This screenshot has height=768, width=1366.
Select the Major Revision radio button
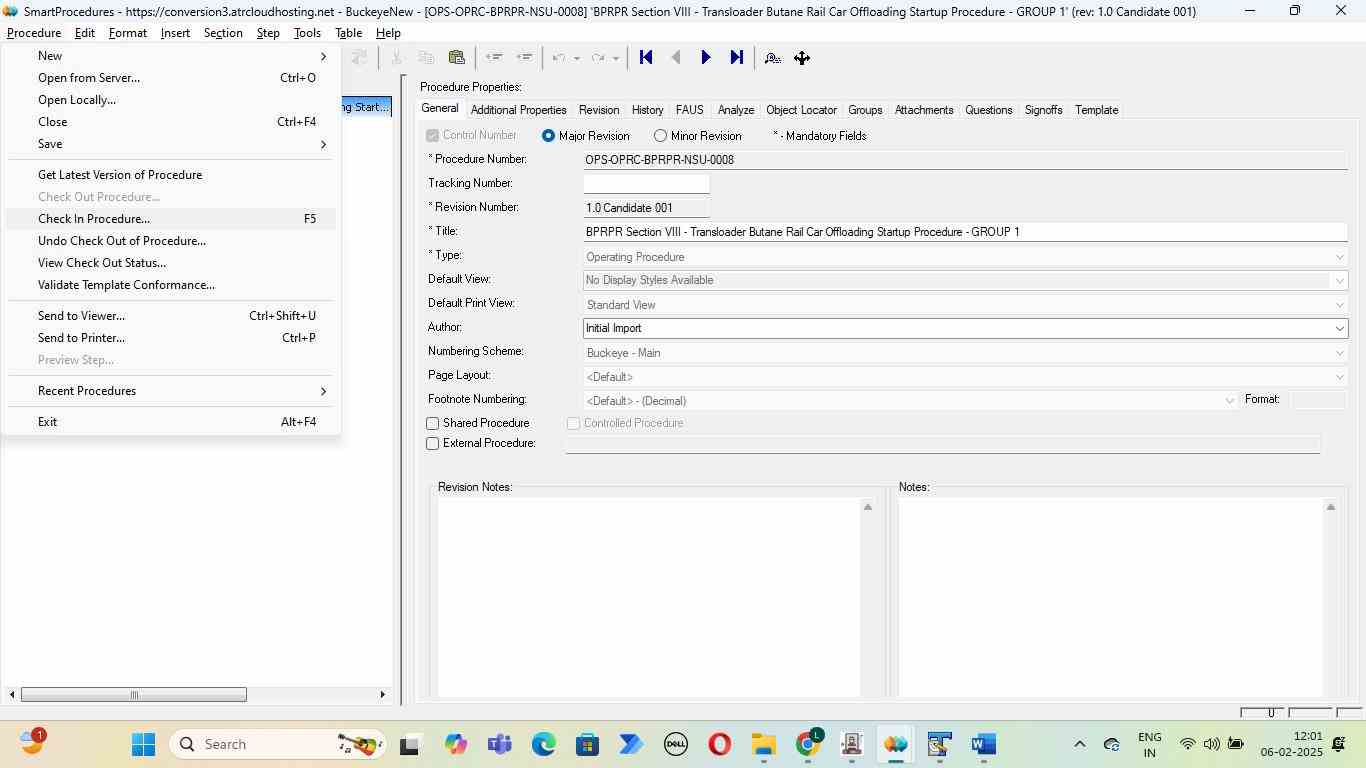[548, 136]
